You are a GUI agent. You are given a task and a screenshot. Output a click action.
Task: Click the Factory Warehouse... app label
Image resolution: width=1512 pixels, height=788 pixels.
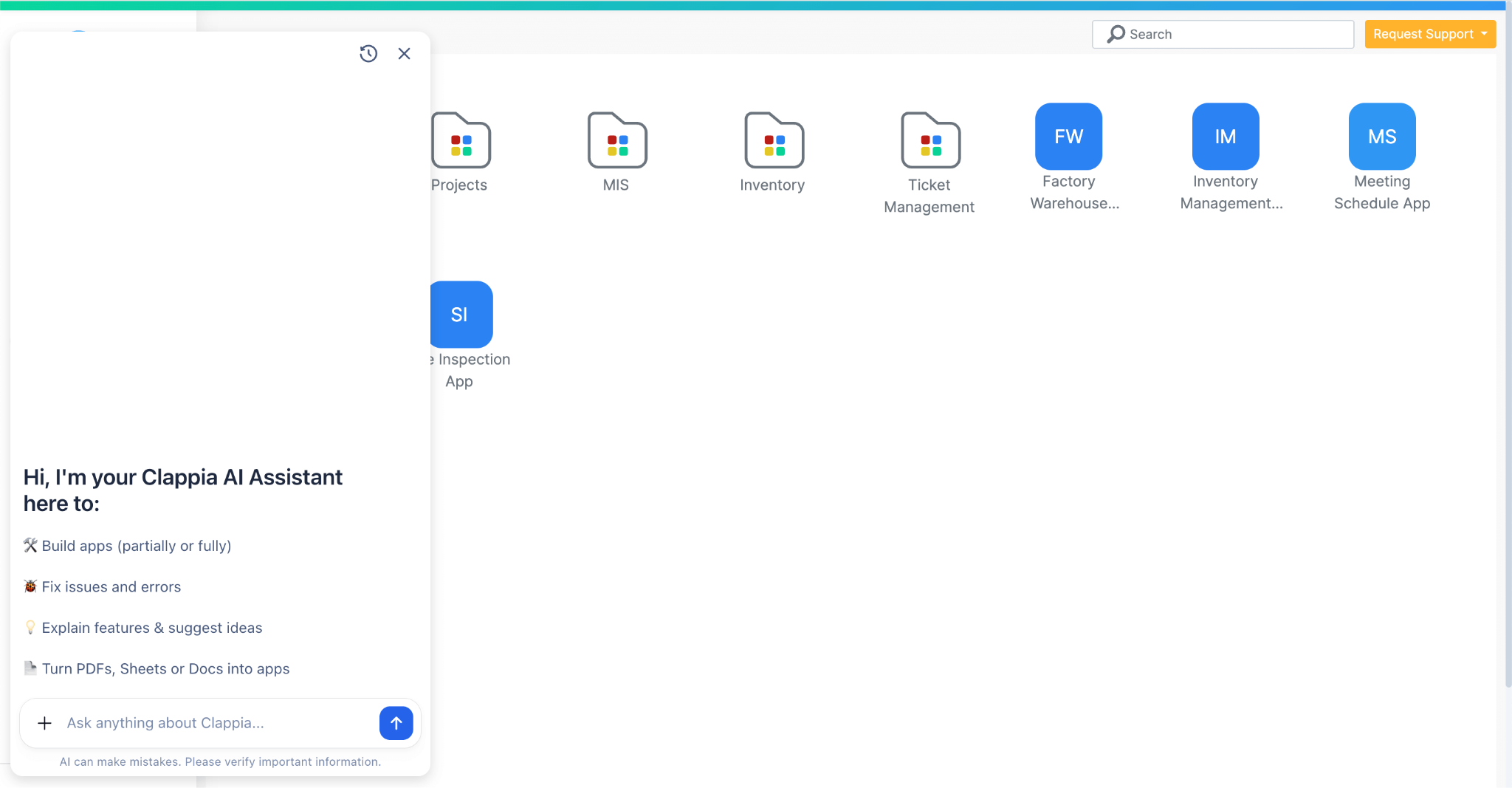[1074, 192]
